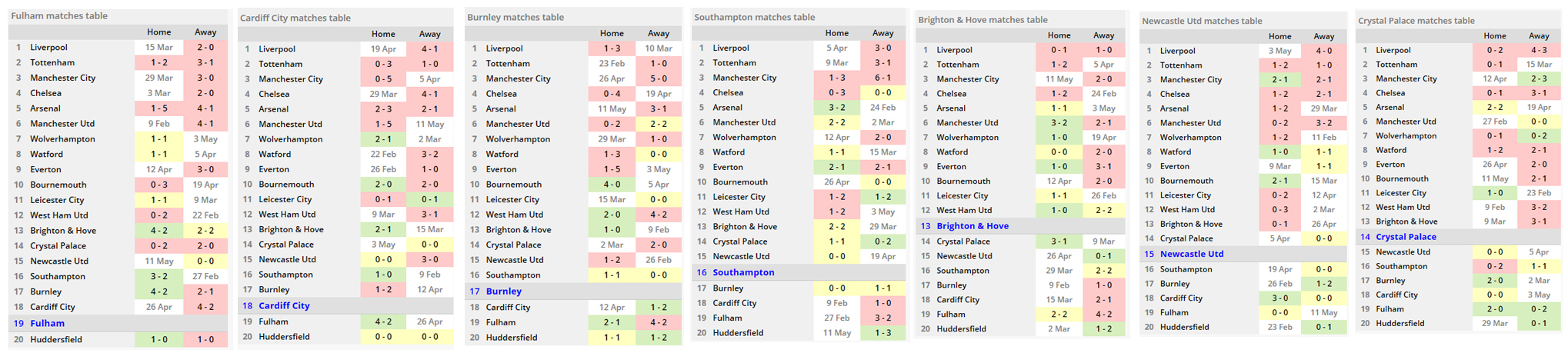This screenshot has width=1568, height=353.
Task: Select the Away column header in the Burnley matches table
Action: point(658,34)
